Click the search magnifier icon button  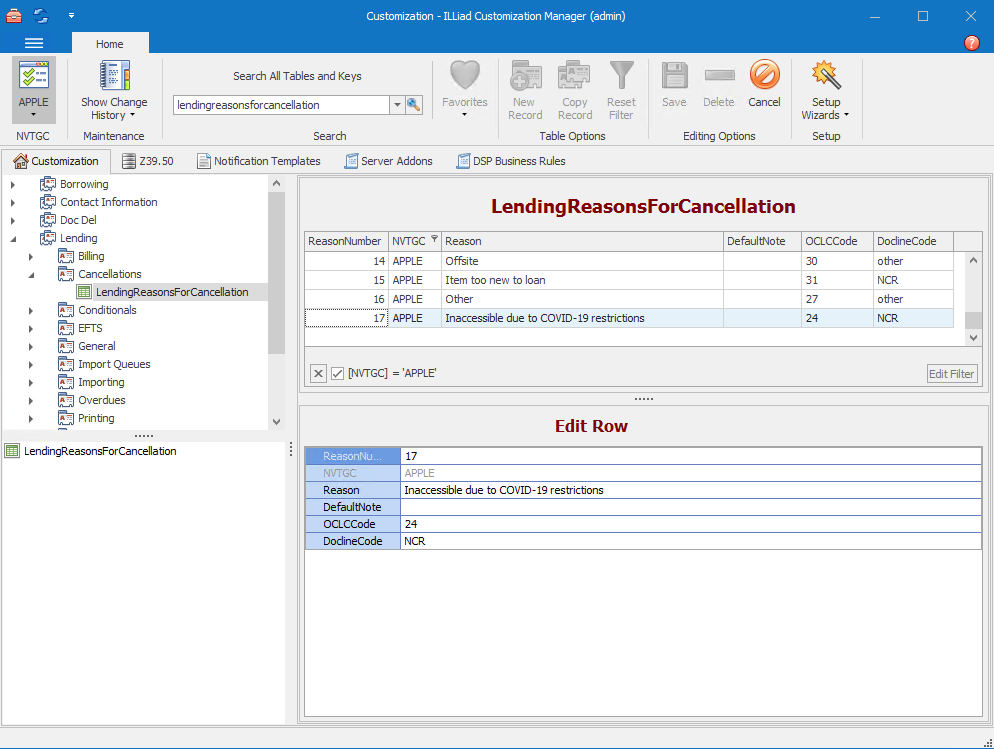414,105
